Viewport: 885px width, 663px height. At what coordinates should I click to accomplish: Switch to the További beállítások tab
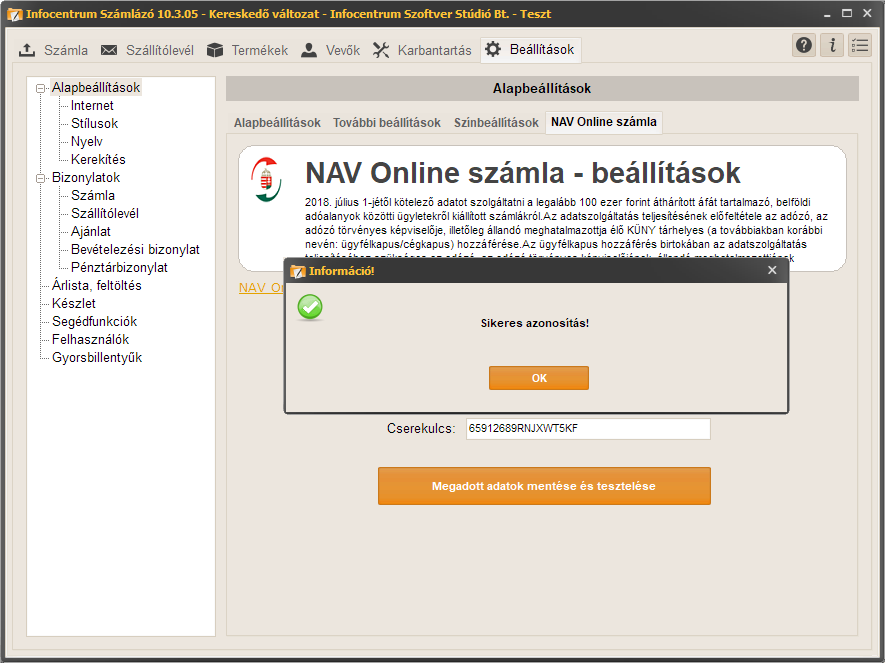tap(387, 122)
